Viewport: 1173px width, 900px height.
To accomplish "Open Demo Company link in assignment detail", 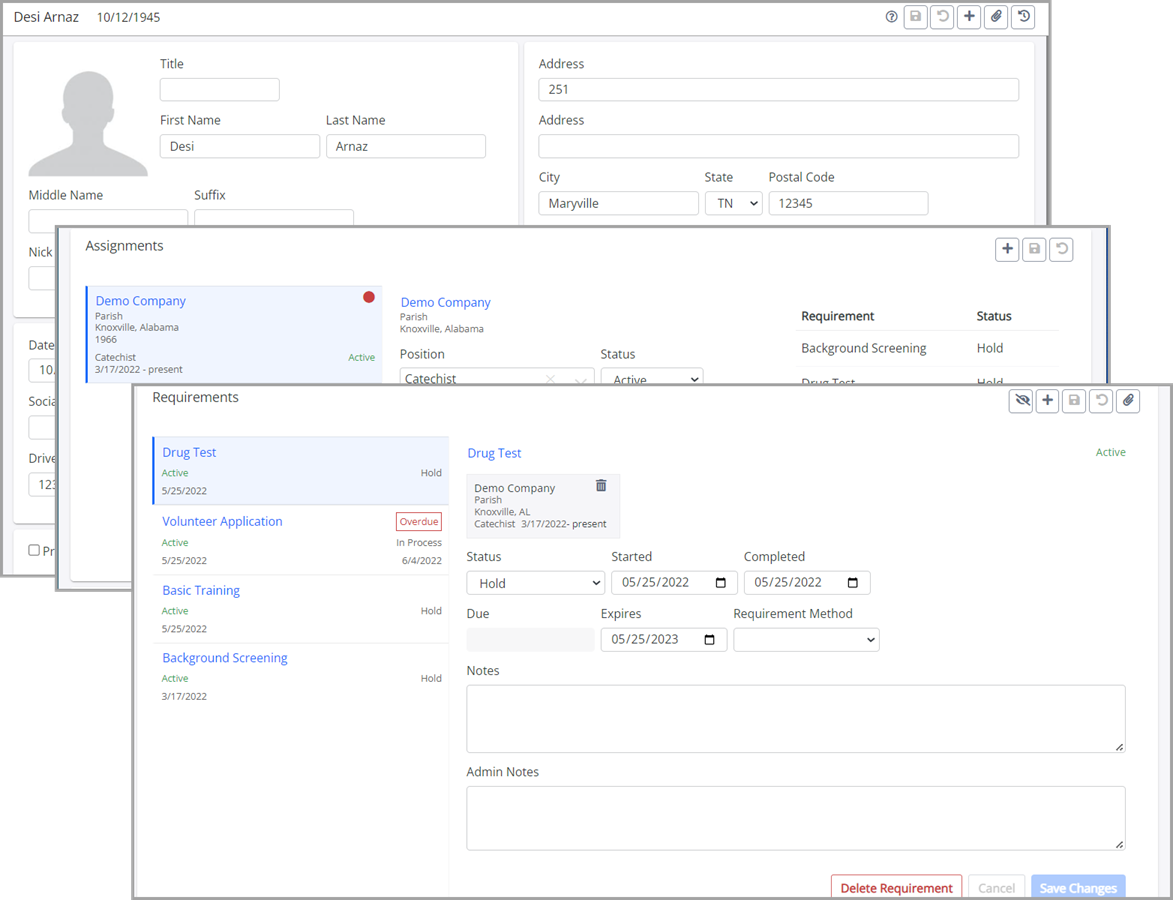I will 446,302.
